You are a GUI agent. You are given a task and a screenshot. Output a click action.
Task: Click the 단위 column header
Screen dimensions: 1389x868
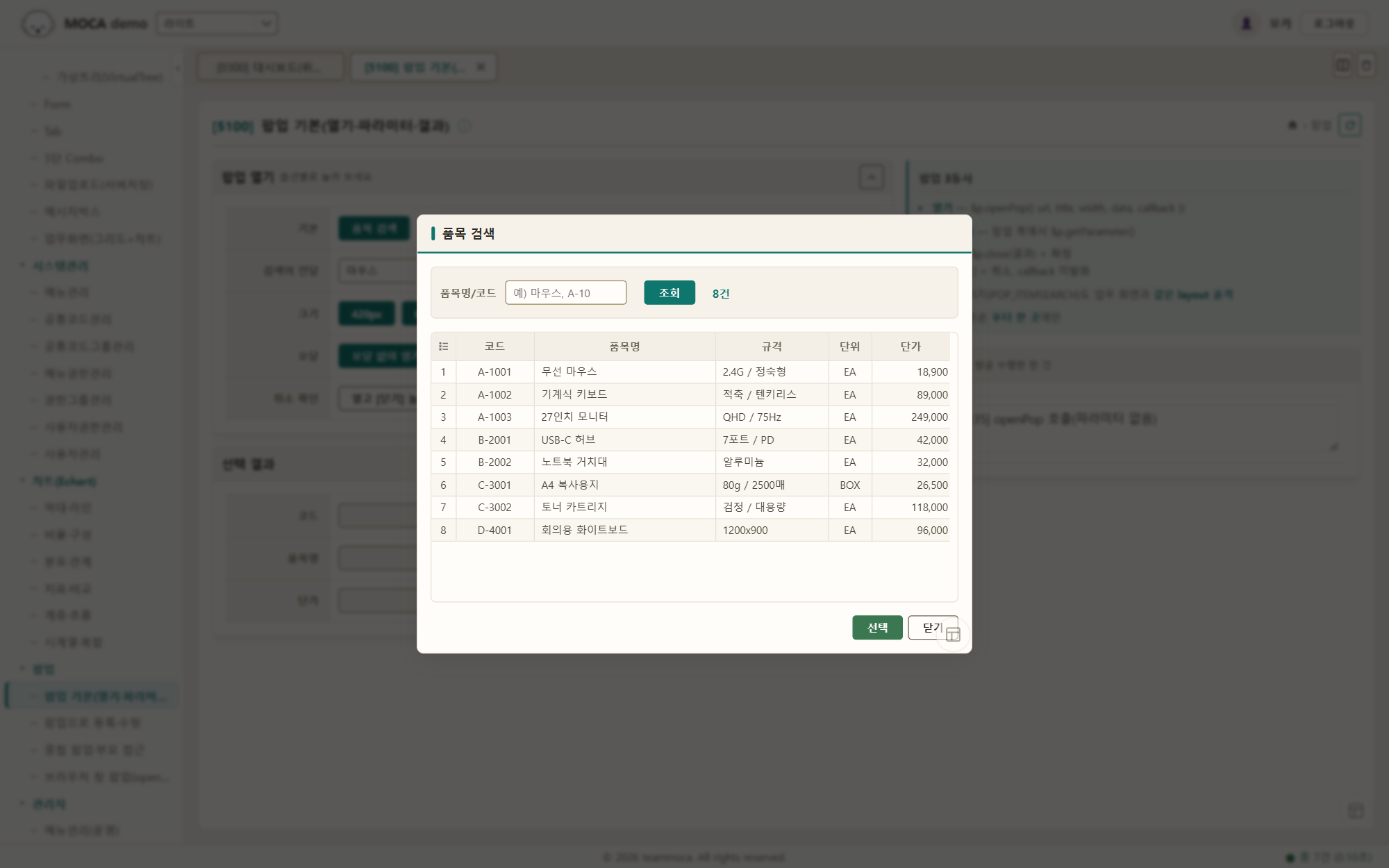(849, 347)
